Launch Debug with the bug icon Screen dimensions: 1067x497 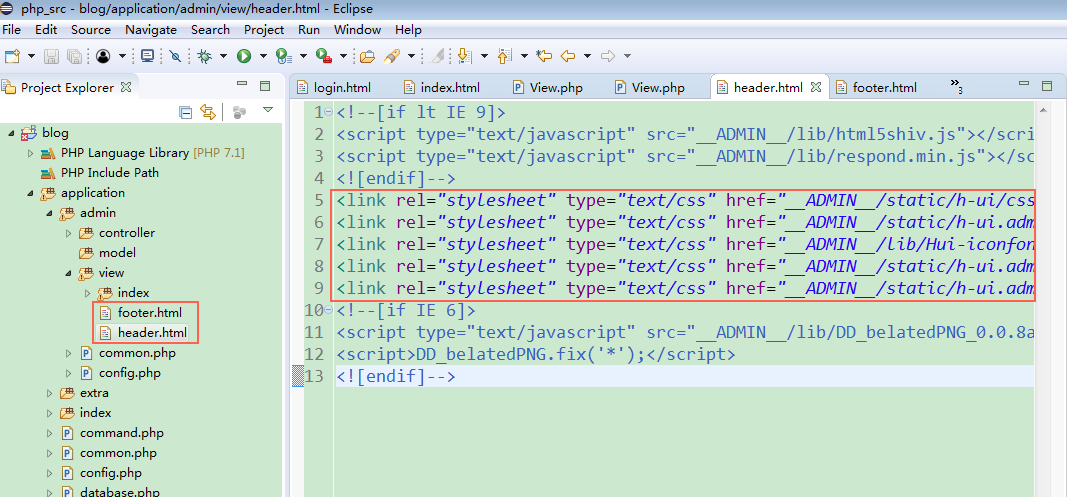[x=204, y=57]
